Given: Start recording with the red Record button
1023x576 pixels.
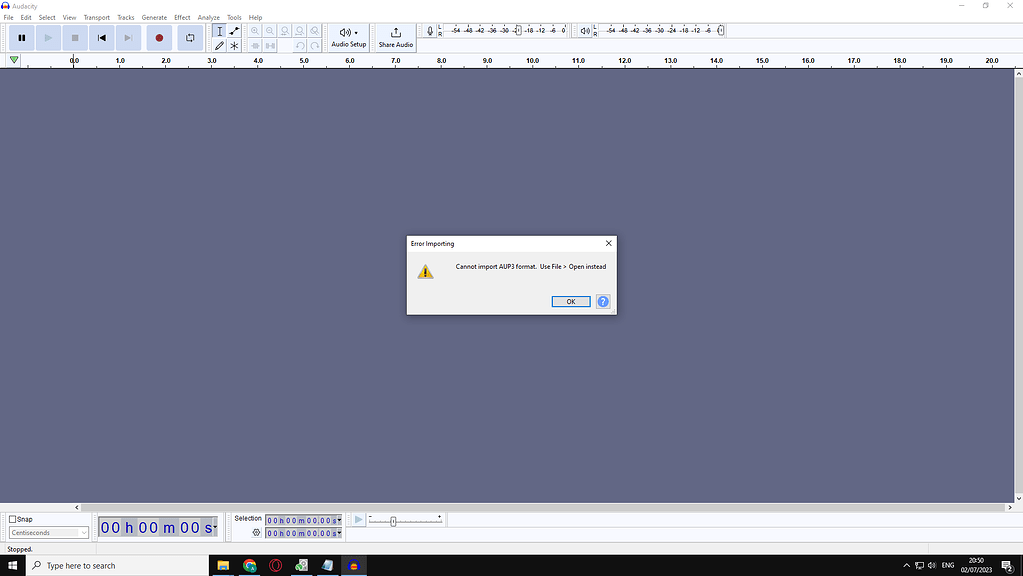Looking at the screenshot, I should [x=159, y=37].
